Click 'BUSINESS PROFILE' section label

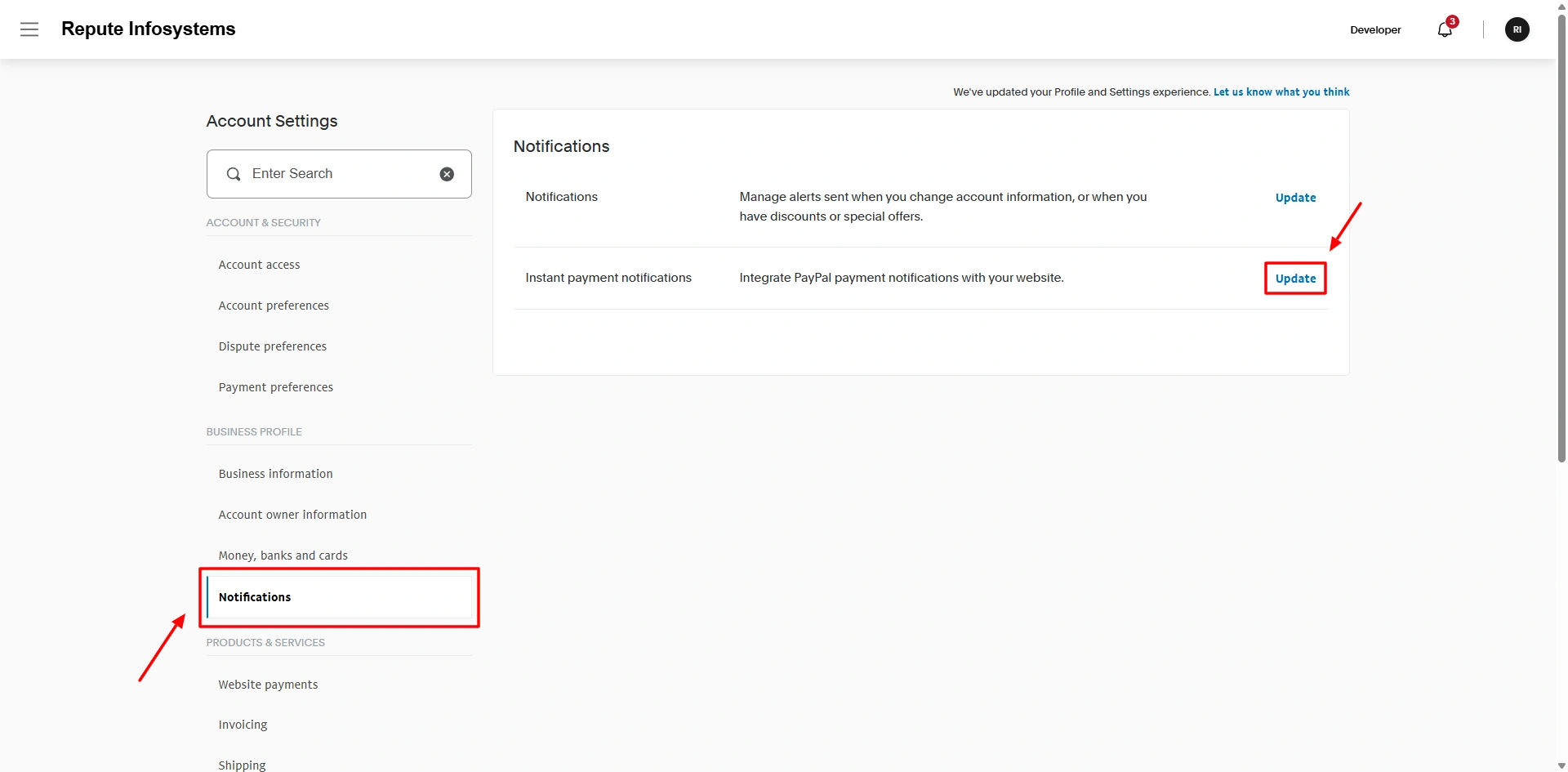click(x=254, y=431)
